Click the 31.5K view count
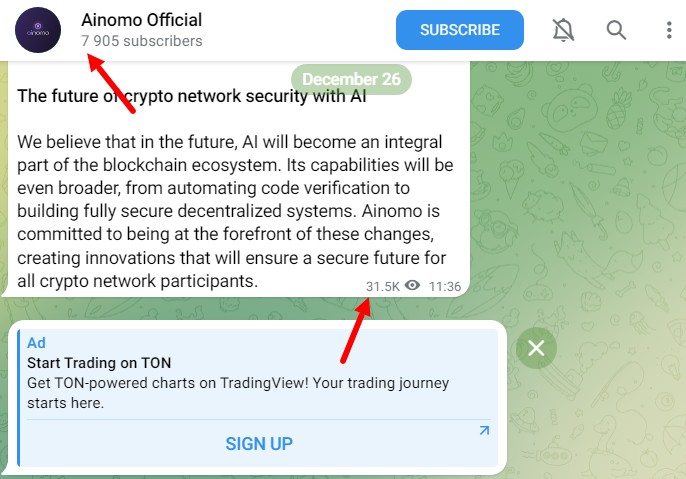The height and width of the screenshot is (479, 686). (383, 286)
